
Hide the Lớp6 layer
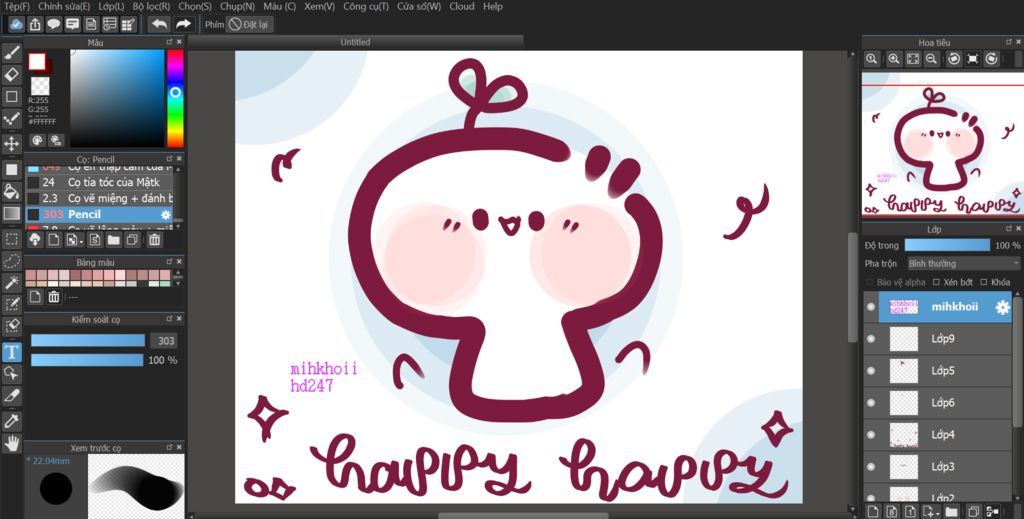(871, 403)
